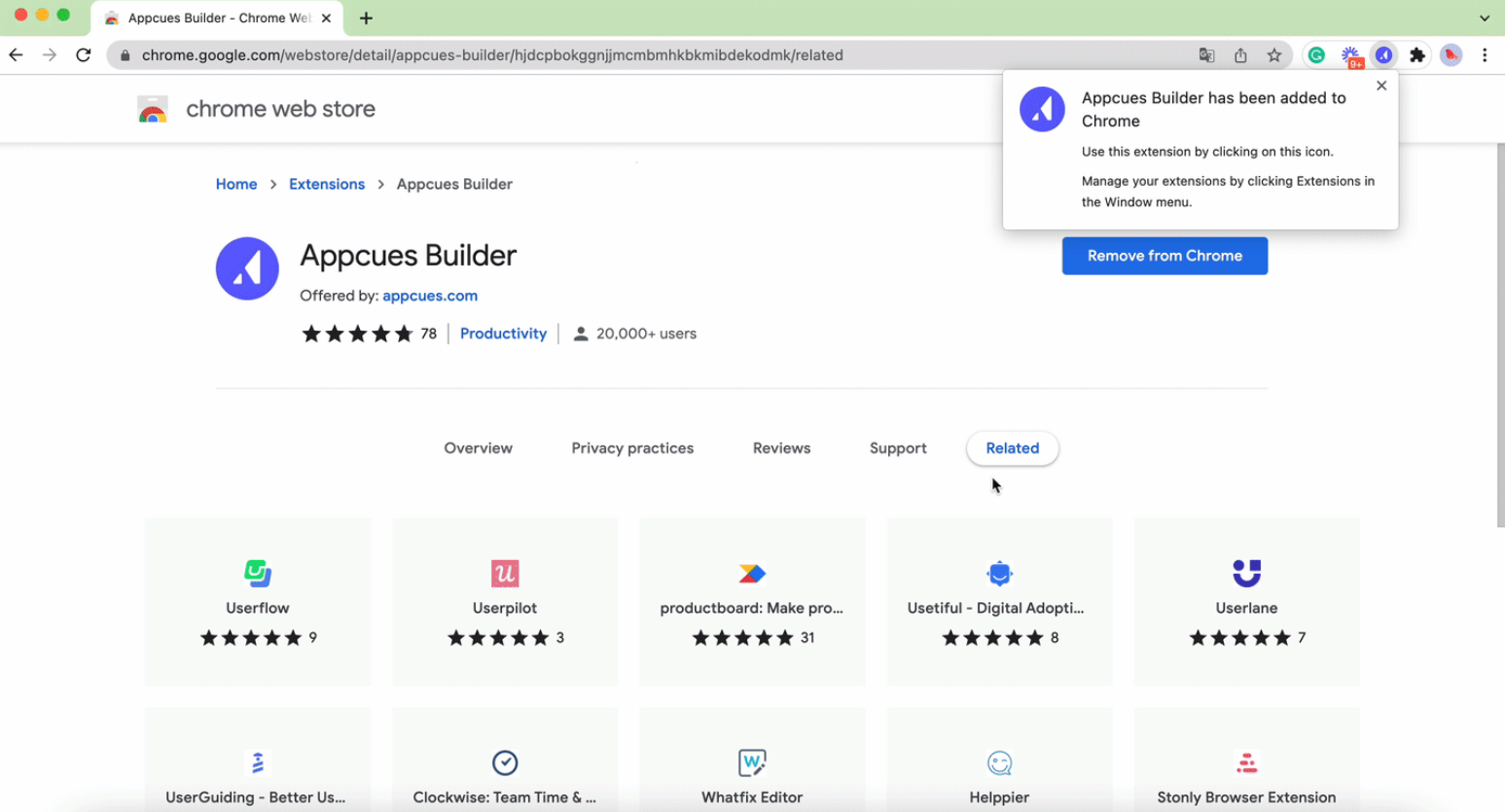Click the Chrome Web Store logo
The width and height of the screenshot is (1505, 812).
coord(153,109)
